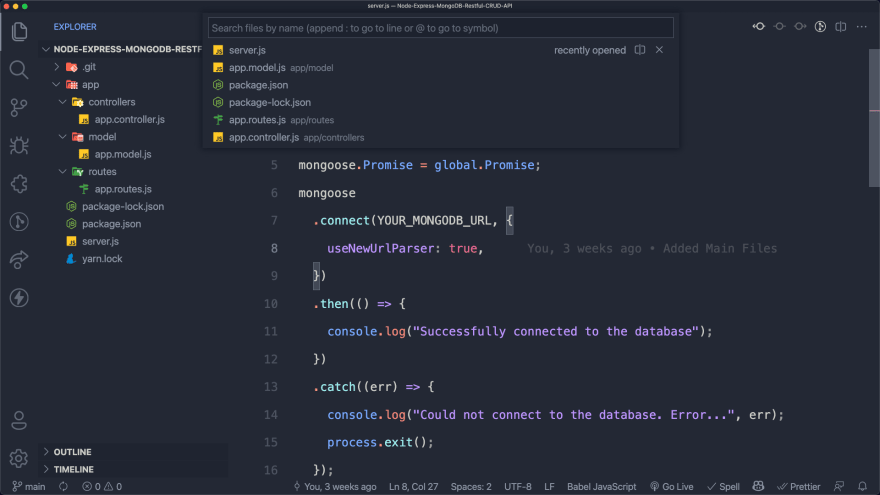Open Run and Debug bug icon
This screenshot has width=880, height=495.
tap(19, 145)
